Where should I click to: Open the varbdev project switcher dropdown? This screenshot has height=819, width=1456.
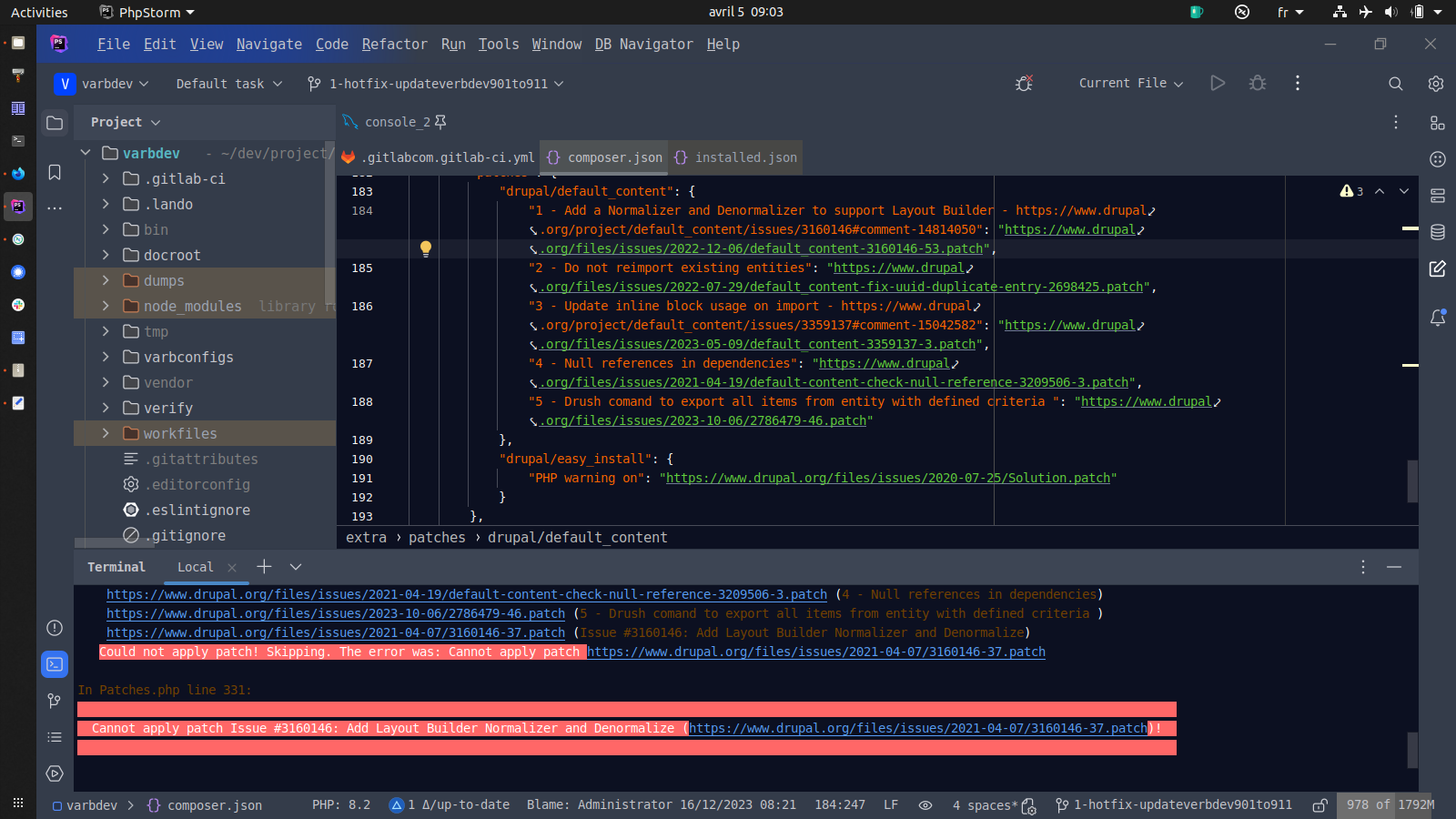point(103,83)
